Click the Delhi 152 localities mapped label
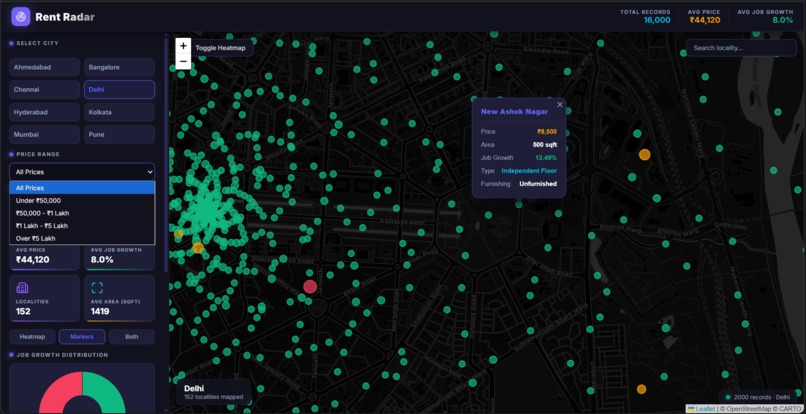This screenshot has height=414, width=806. click(x=213, y=392)
